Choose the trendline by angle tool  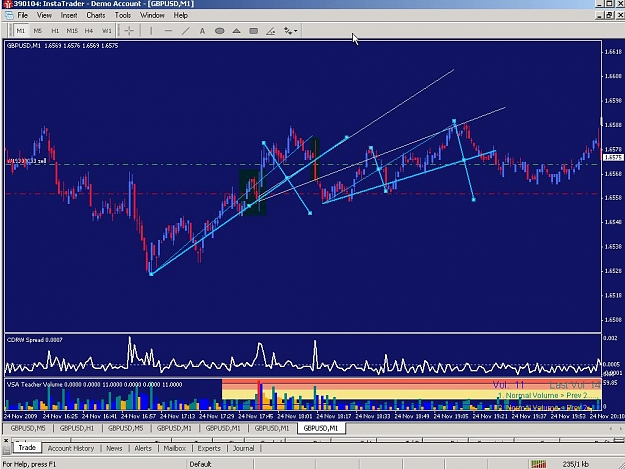coord(271,31)
